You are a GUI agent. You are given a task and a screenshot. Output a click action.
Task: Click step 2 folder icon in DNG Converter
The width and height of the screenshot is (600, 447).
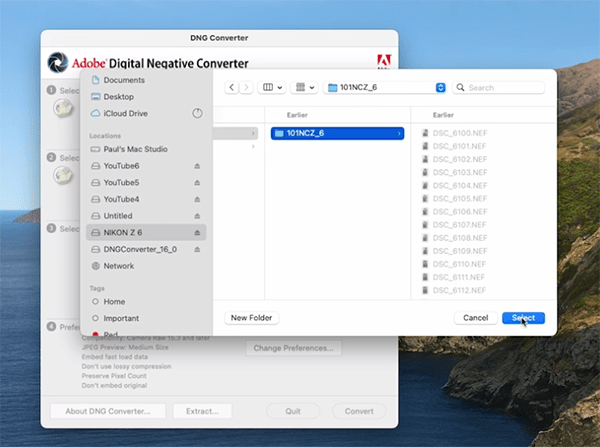click(63, 176)
